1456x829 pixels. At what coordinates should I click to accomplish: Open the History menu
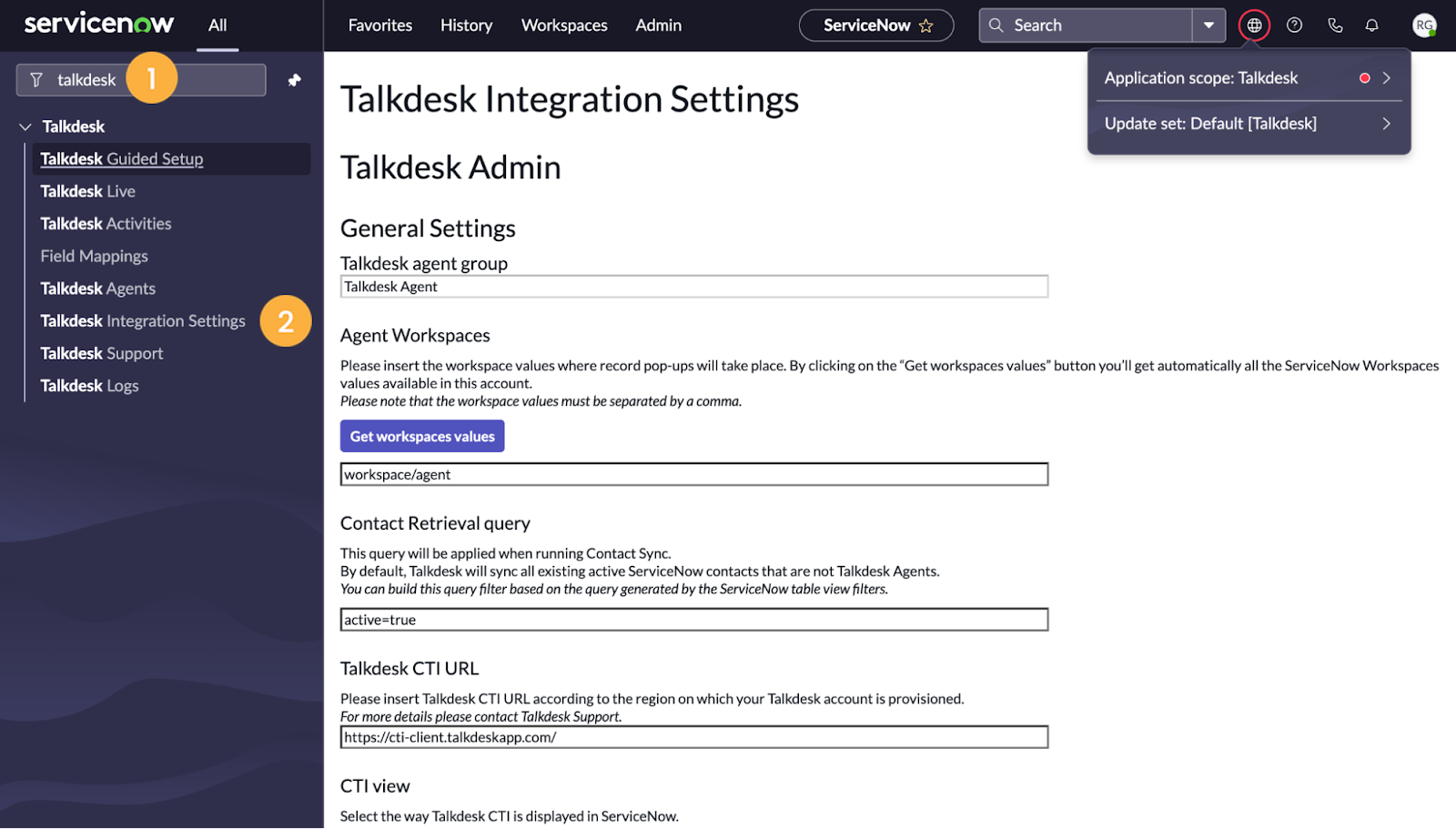pyautogui.click(x=465, y=25)
